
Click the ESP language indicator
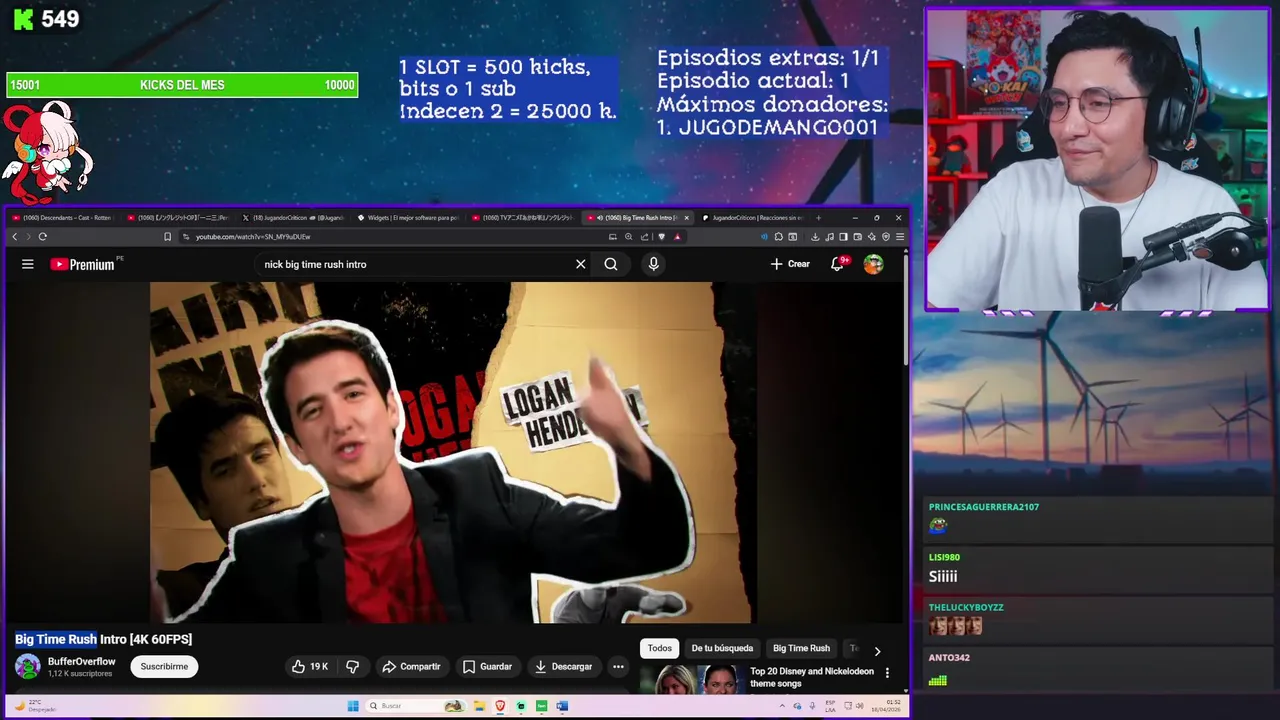pyautogui.click(x=830, y=706)
